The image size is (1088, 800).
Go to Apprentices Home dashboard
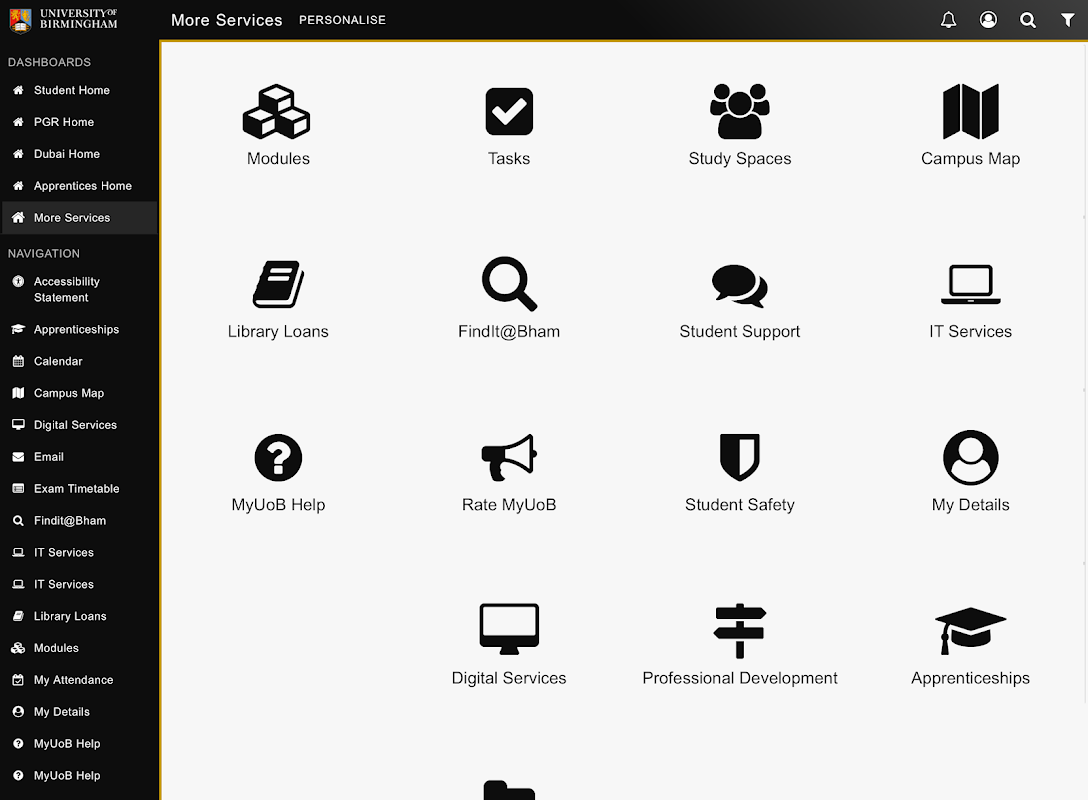pos(83,186)
